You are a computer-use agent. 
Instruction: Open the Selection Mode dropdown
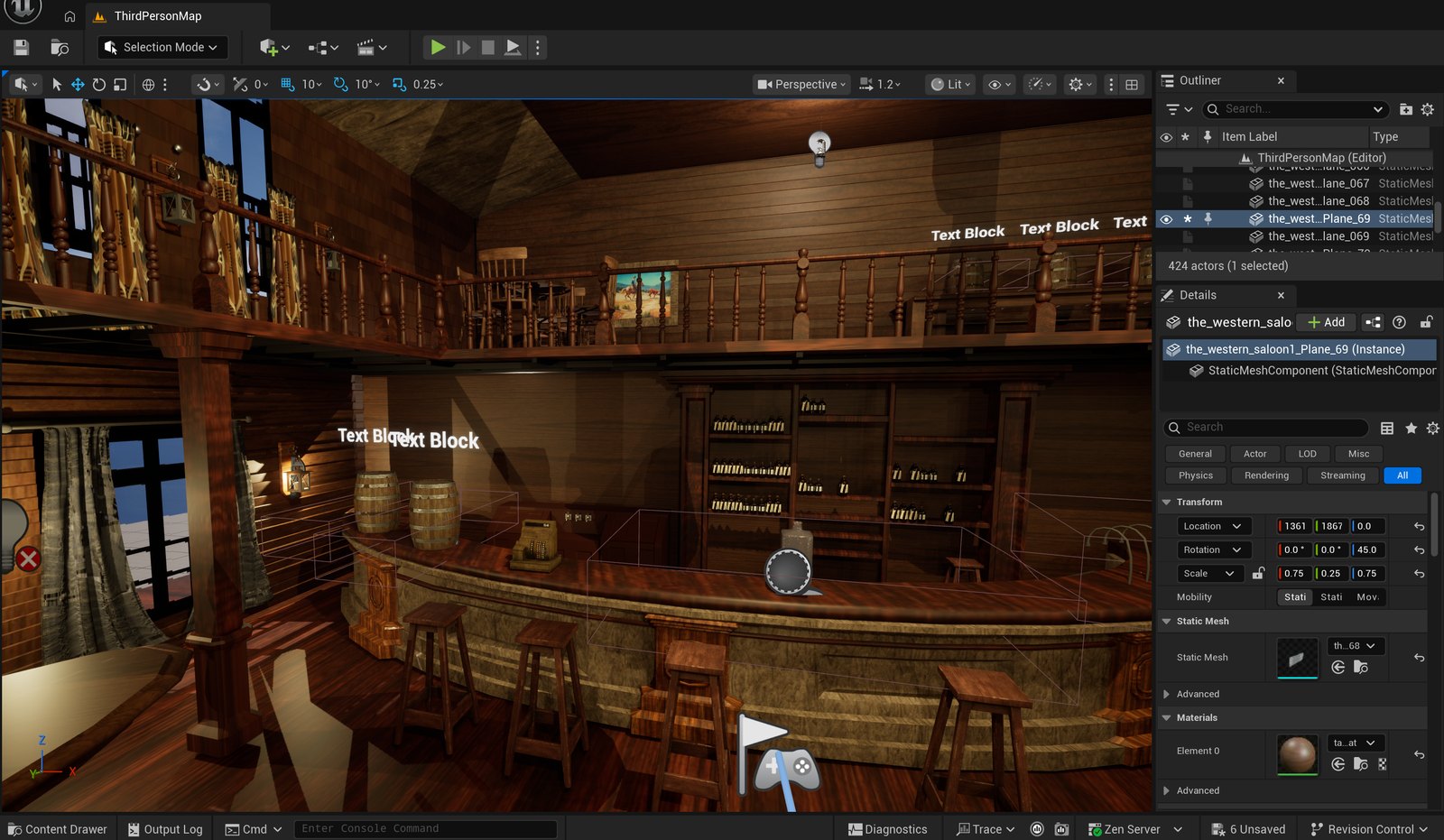162,47
